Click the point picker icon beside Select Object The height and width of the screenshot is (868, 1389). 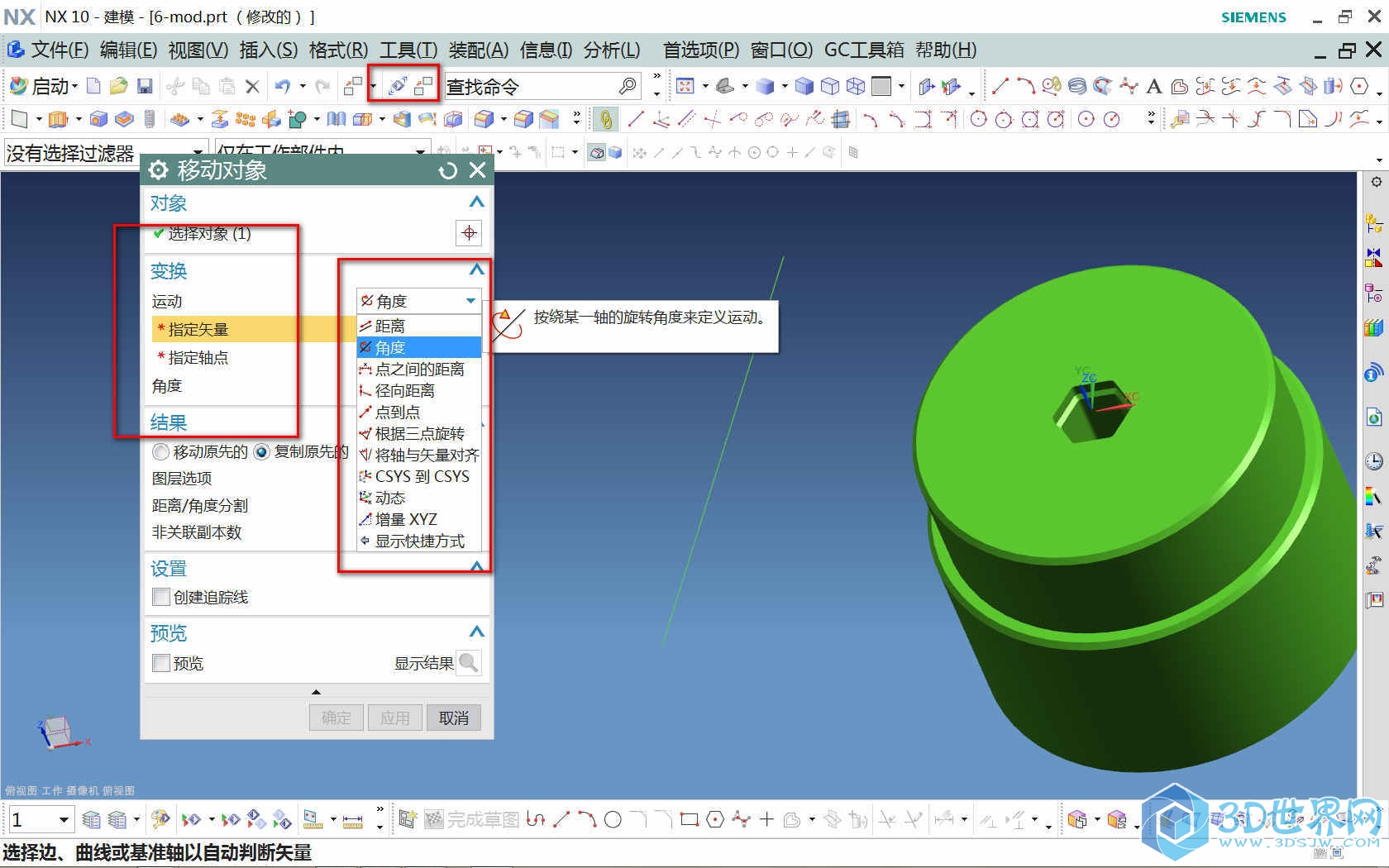pyautogui.click(x=469, y=233)
